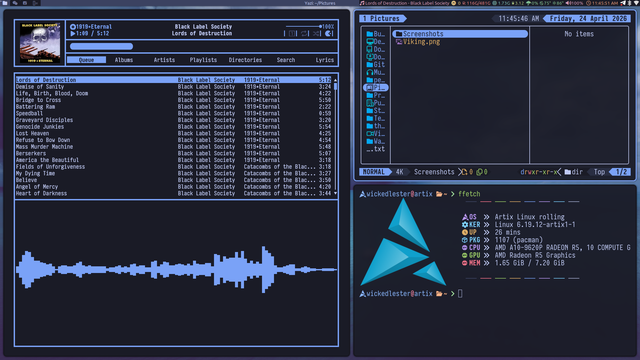Select the highlighted Pi… folder in Yazi
This screenshot has height=360, width=640.
[x=376, y=87]
